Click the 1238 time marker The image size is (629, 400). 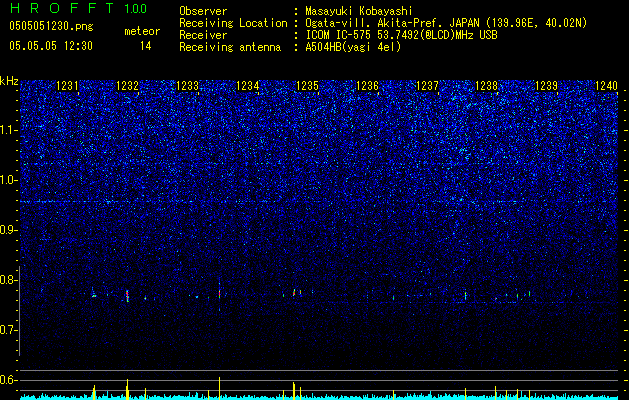[x=486, y=86]
